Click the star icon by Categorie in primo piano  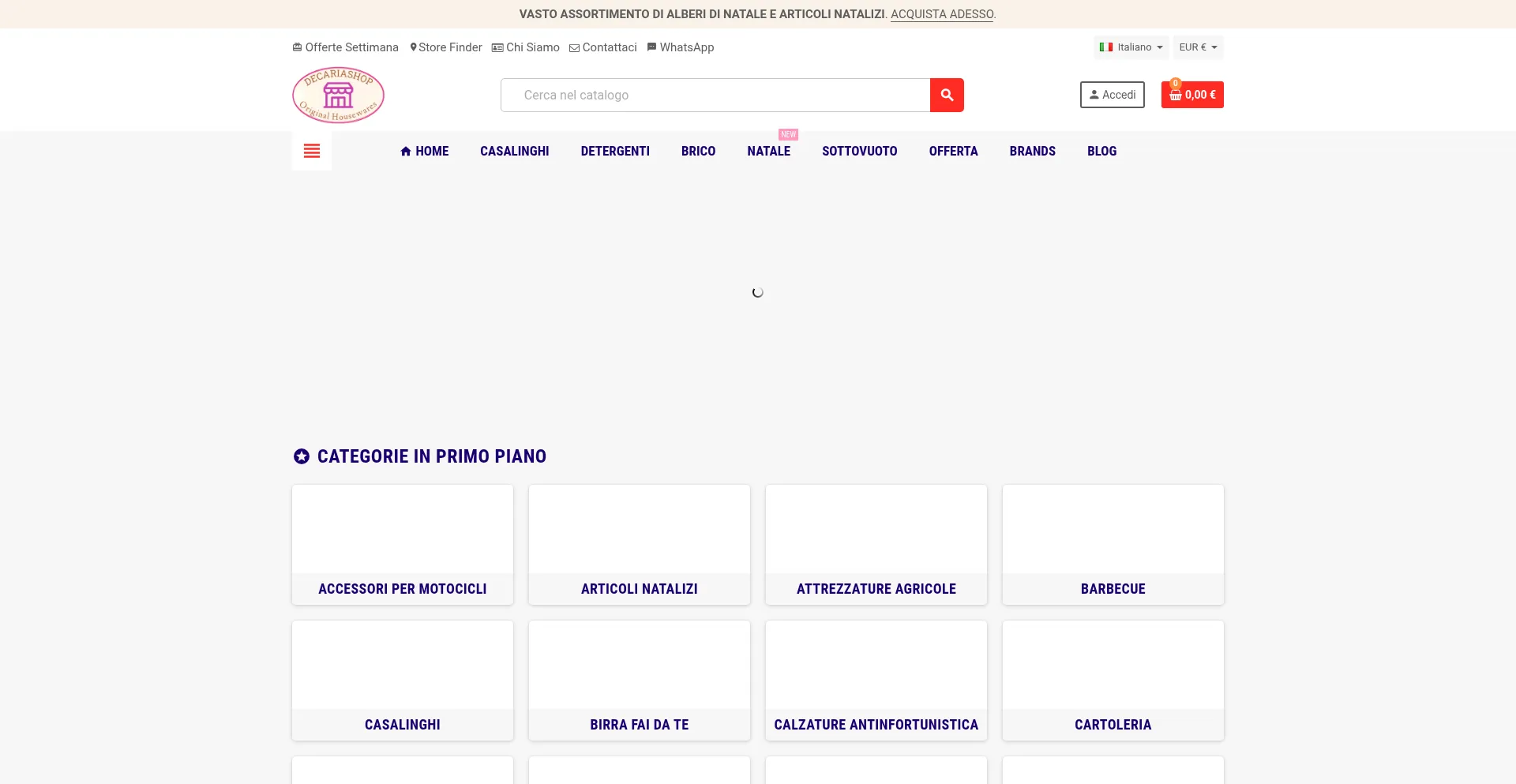click(302, 456)
